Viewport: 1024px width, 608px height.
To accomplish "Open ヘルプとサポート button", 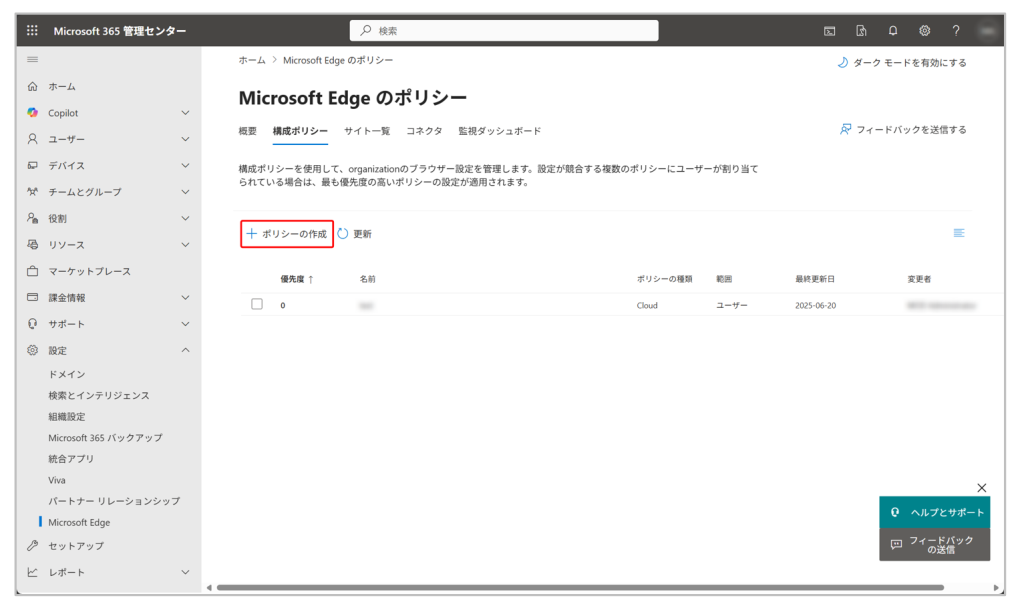I will (x=935, y=512).
